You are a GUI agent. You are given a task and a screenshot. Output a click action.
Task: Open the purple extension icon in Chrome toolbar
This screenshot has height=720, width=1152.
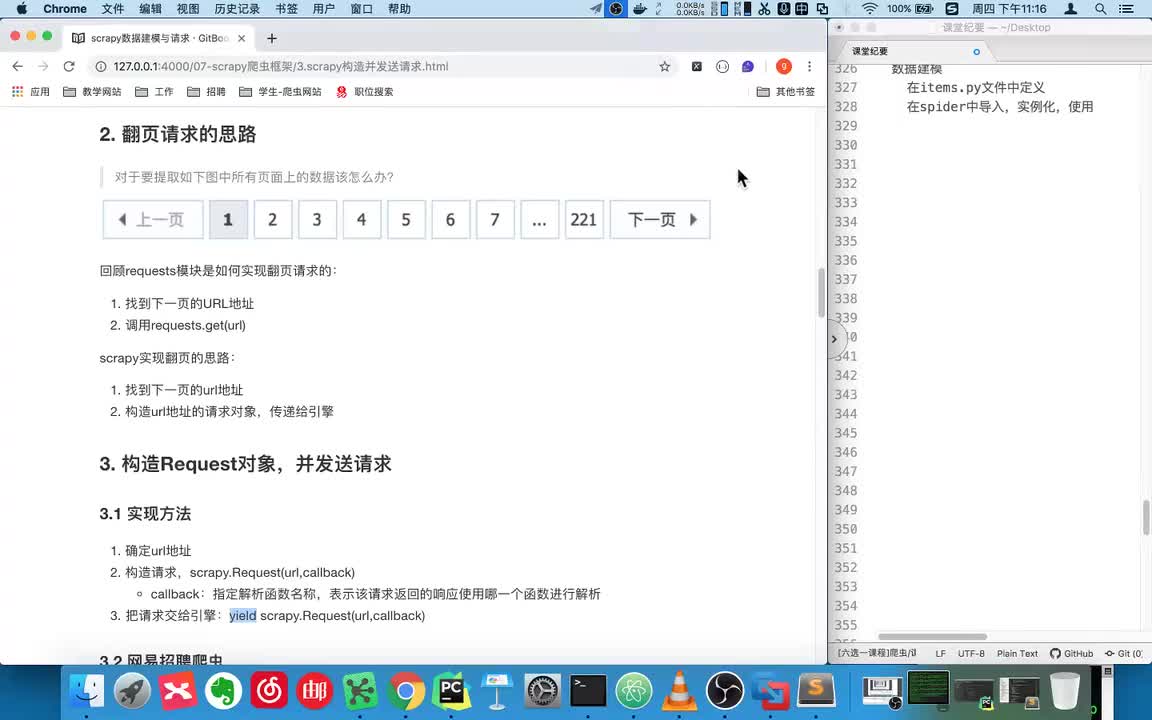point(748,66)
